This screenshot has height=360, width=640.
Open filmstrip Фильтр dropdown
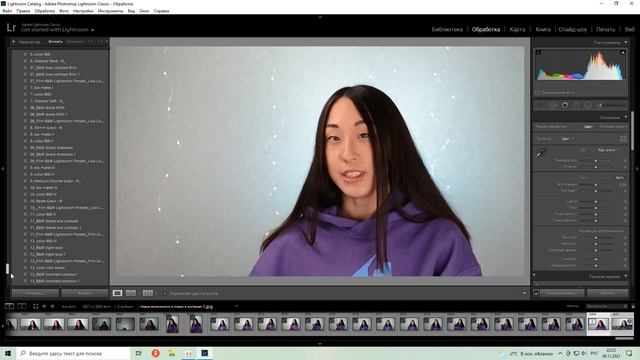coord(607,306)
